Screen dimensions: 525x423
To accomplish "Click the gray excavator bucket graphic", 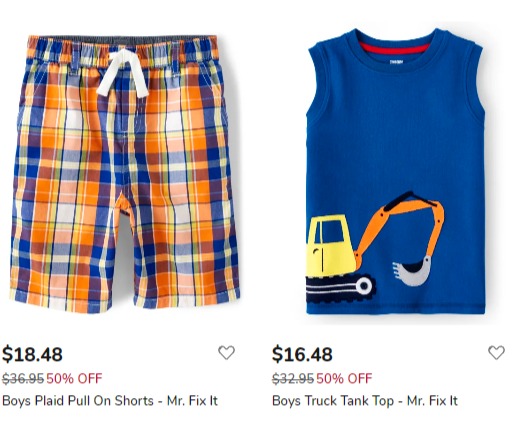I will (412, 271).
